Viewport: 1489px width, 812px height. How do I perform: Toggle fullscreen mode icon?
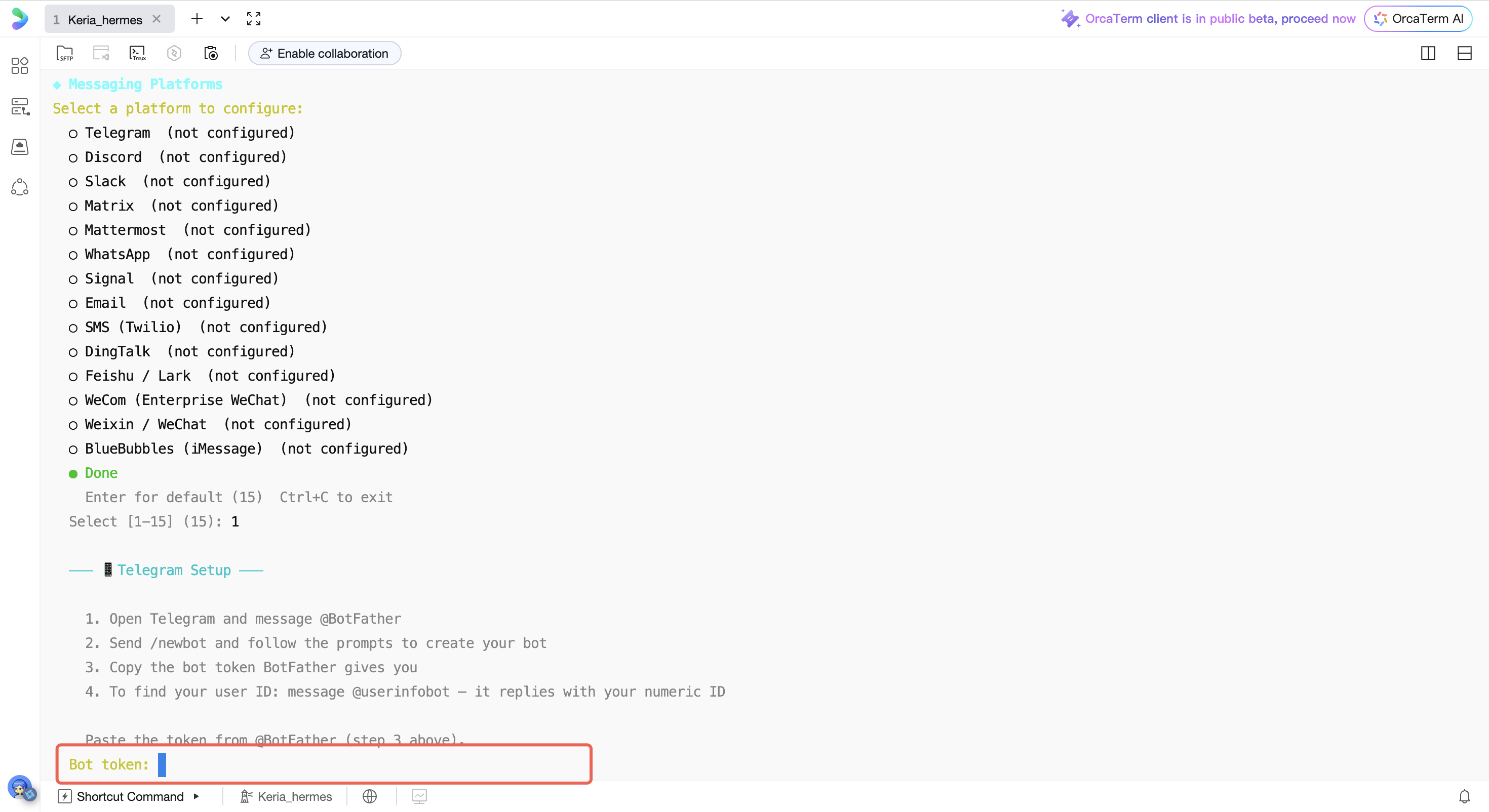click(253, 19)
